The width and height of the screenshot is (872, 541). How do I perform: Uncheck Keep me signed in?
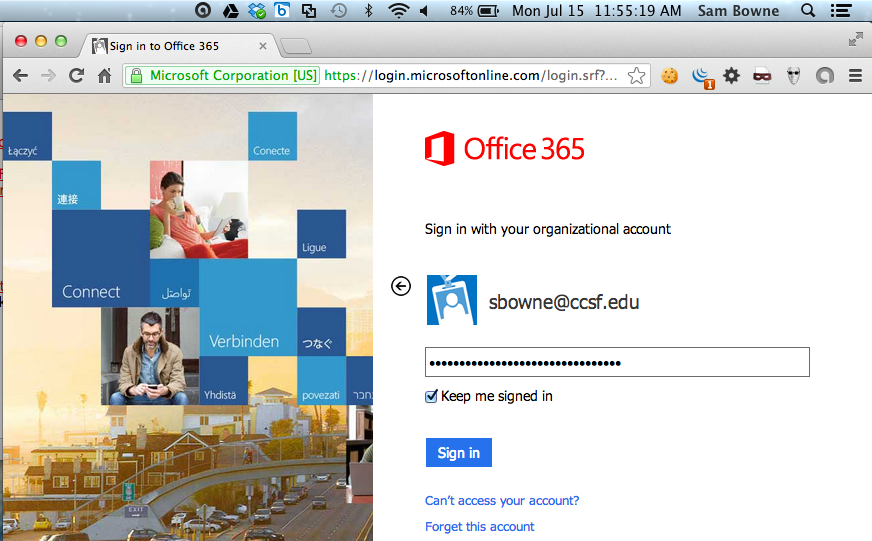(x=431, y=396)
